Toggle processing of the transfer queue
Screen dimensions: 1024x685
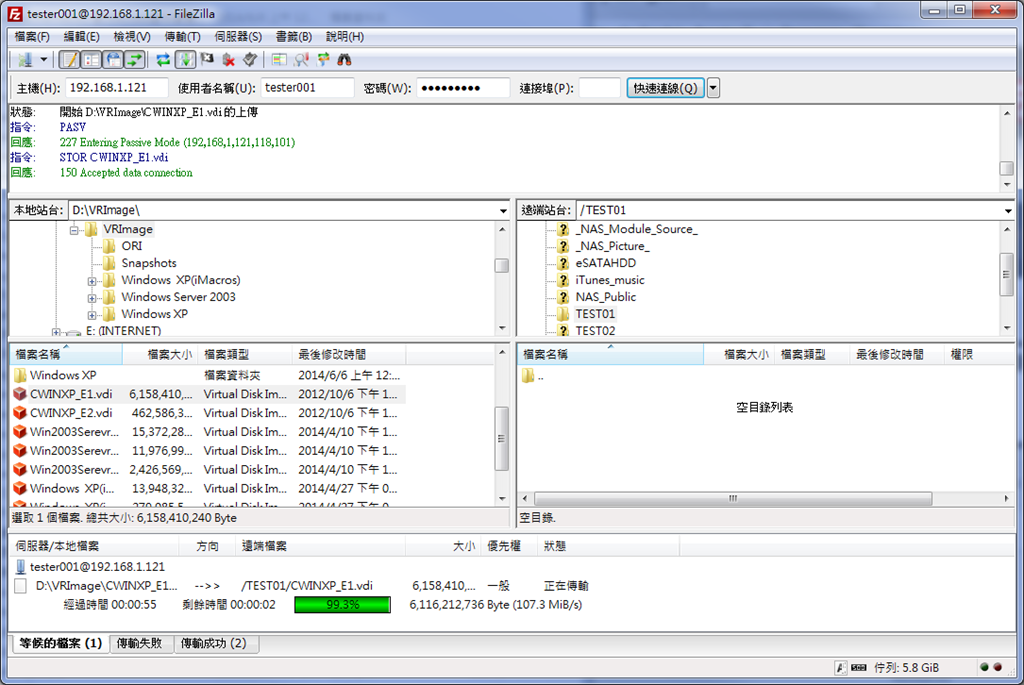pyautogui.click(x=185, y=60)
